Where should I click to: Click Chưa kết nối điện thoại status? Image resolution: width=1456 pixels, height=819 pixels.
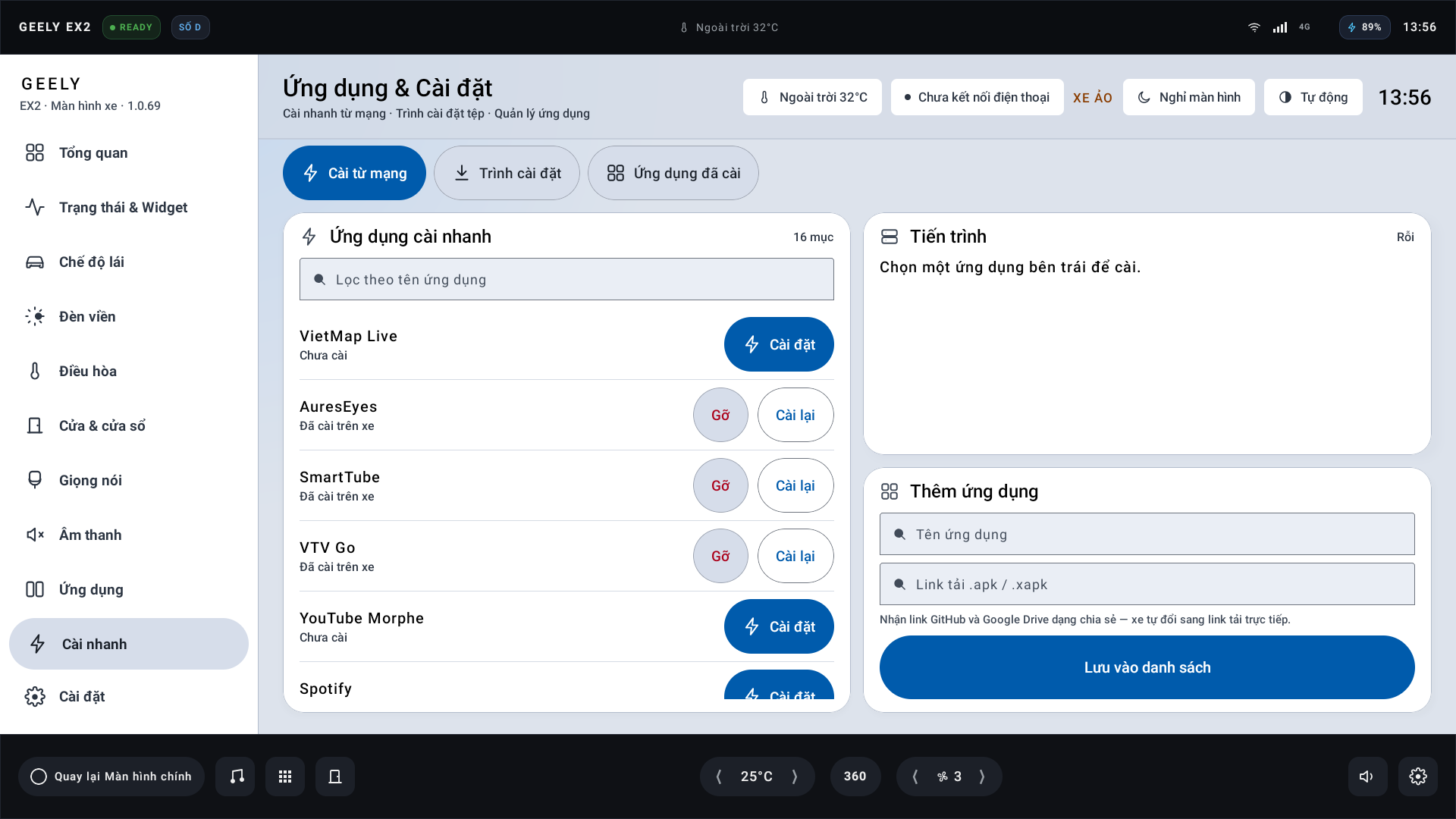point(977,97)
